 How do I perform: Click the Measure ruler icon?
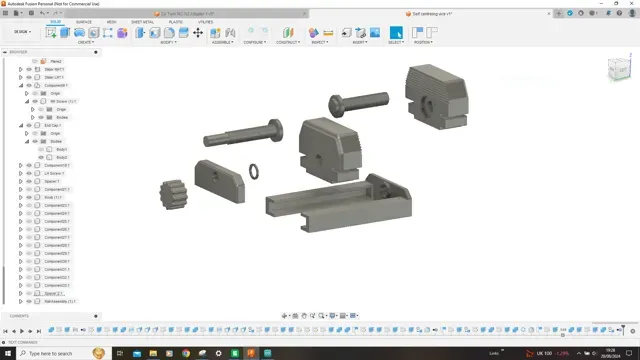pyautogui.click(x=328, y=33)
